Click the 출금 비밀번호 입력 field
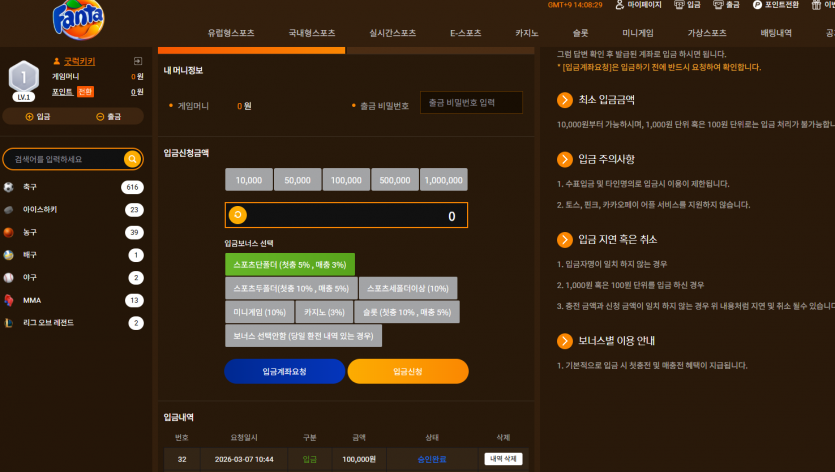This screenshot has width=835, height=472. [471, 103]
